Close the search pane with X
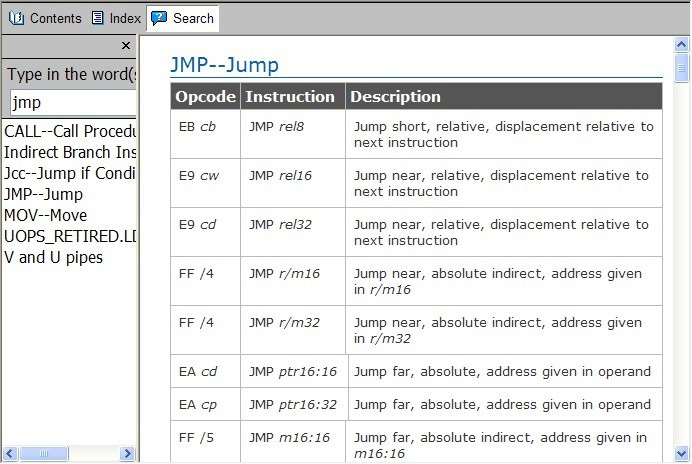 (x=126, y=45)
